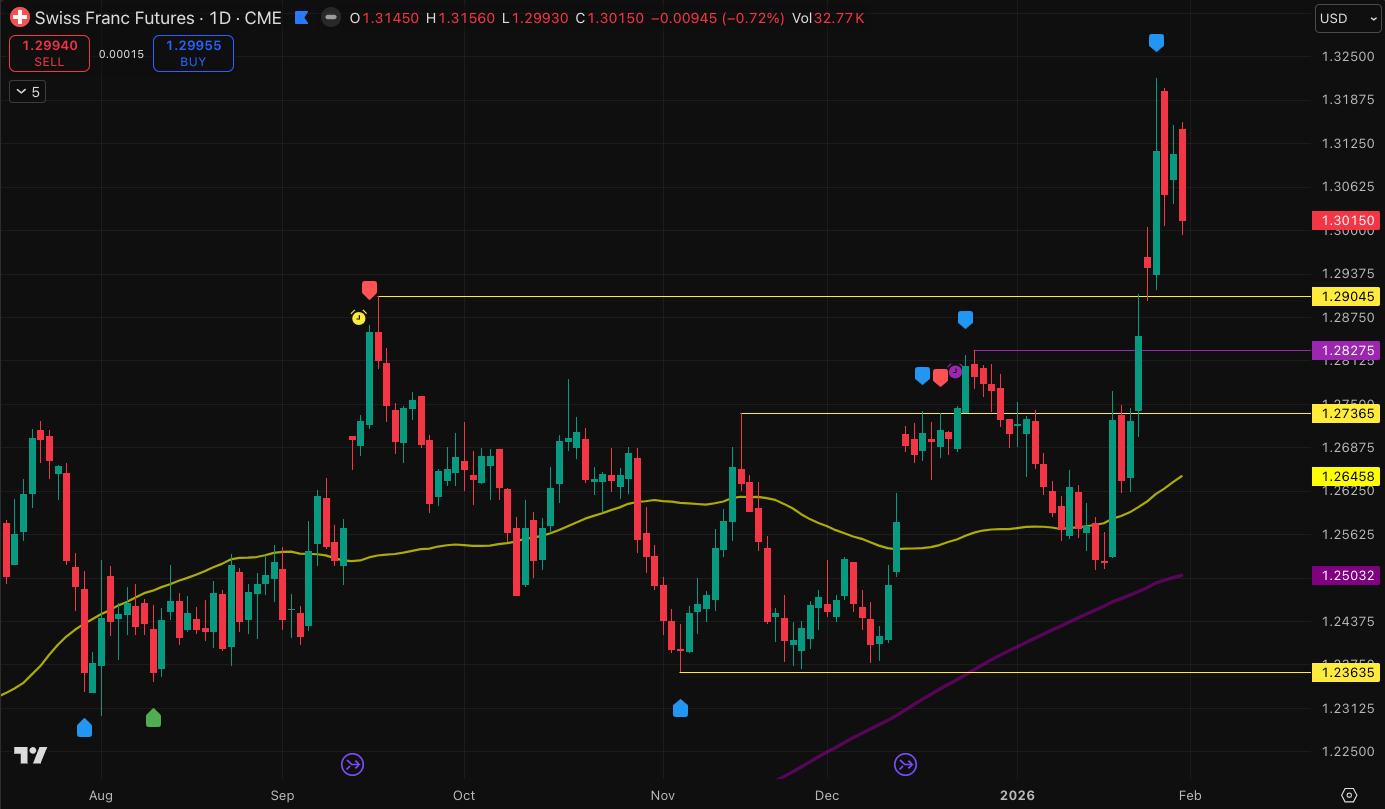Click the yellow price label 1.27365
1385x809 pixels.
click(1345, 413)
